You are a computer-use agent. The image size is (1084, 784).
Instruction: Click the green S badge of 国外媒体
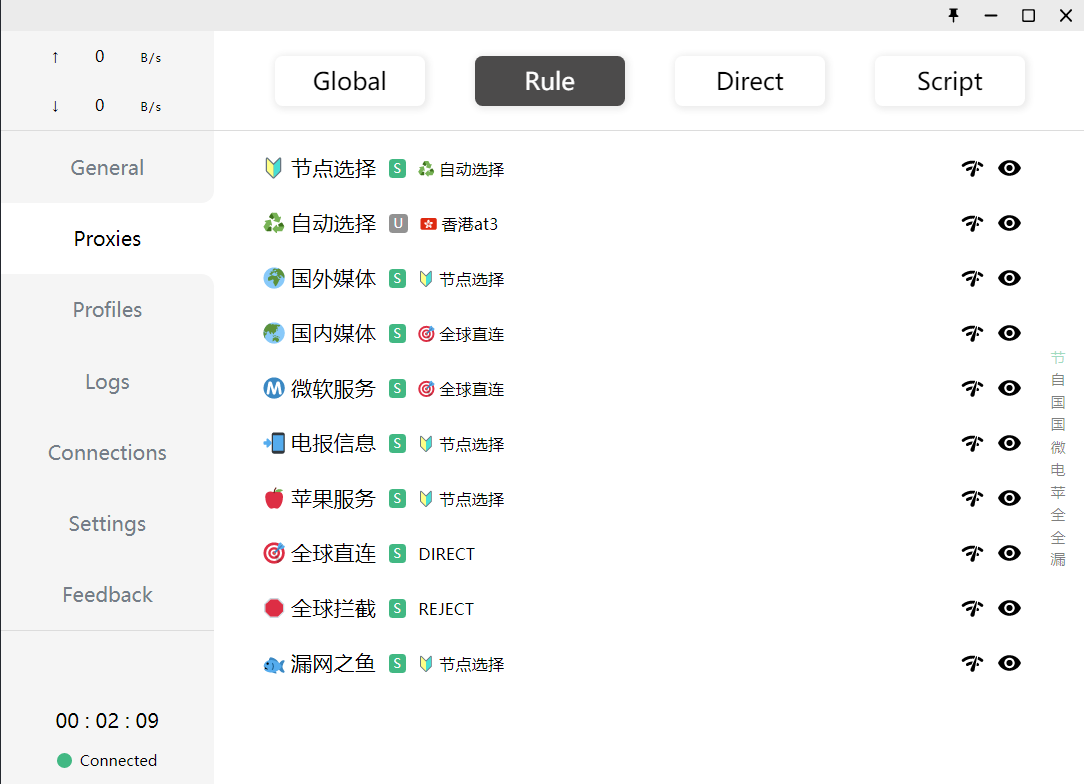398,279
